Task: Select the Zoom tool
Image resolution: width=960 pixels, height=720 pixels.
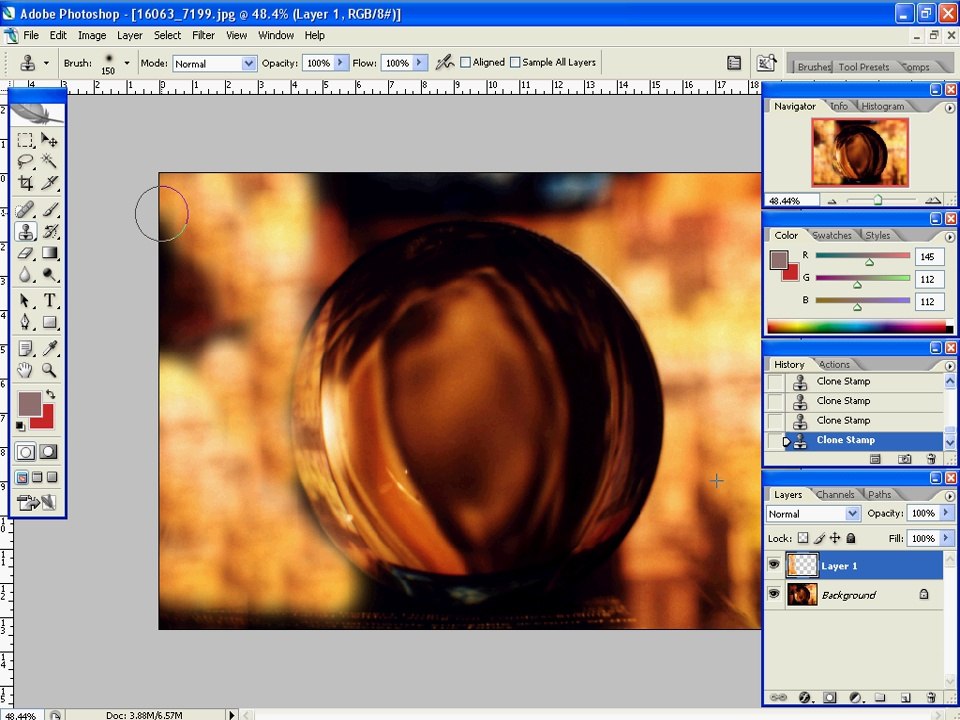Action: pos(50,370)
